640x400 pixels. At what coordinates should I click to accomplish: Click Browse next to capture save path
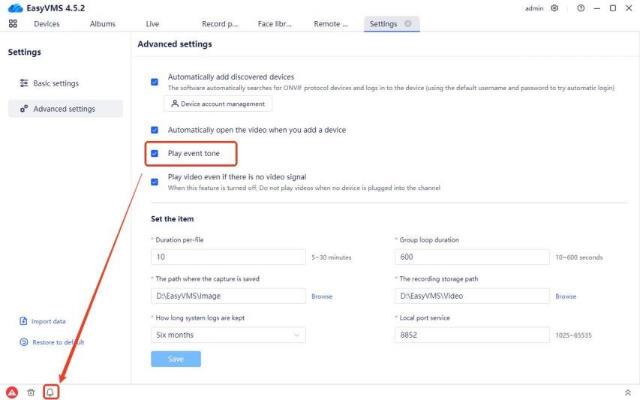[x=321, y=296]
